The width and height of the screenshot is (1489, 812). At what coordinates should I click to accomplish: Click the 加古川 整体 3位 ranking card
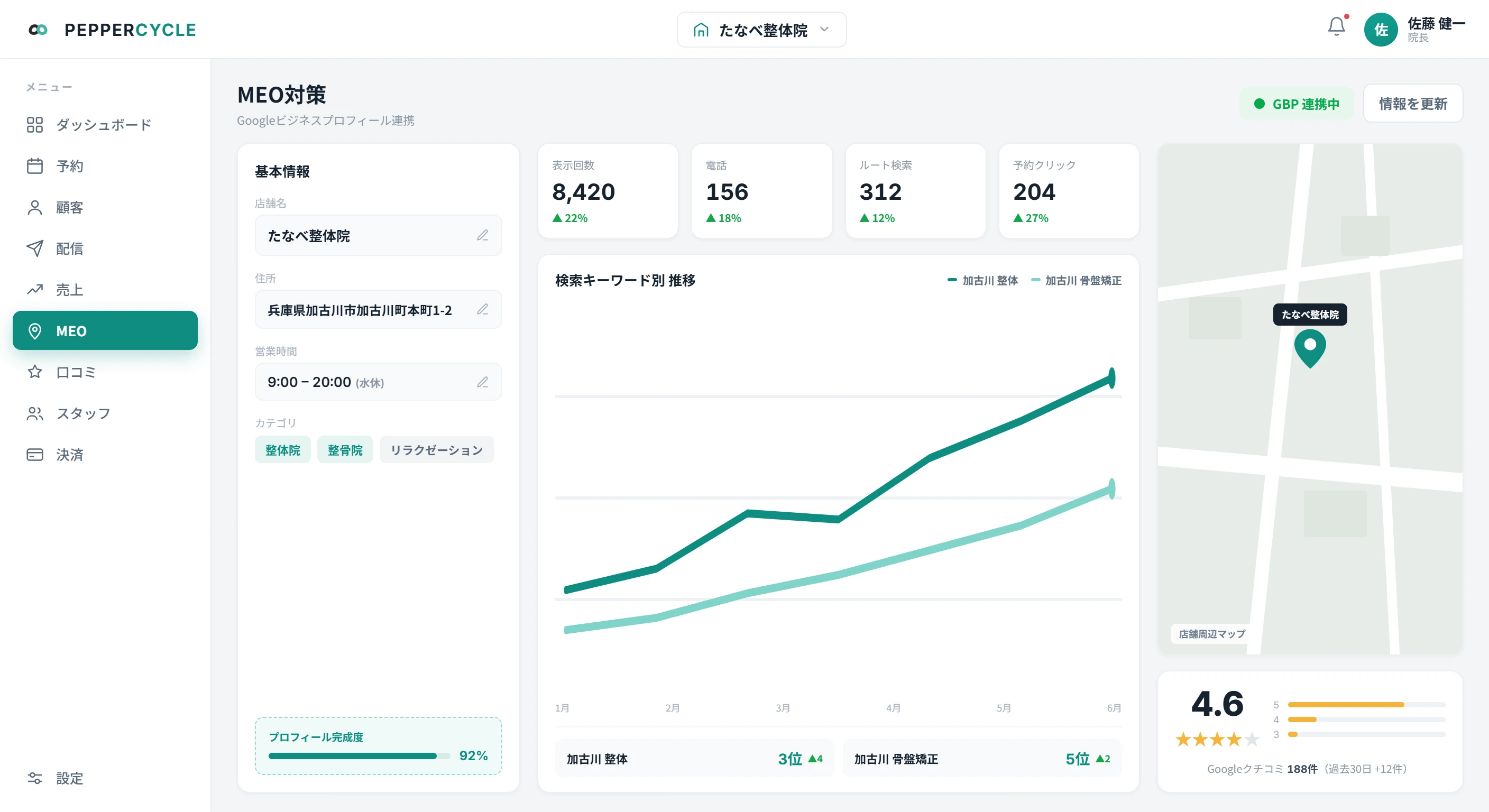(x=694, y=758)
